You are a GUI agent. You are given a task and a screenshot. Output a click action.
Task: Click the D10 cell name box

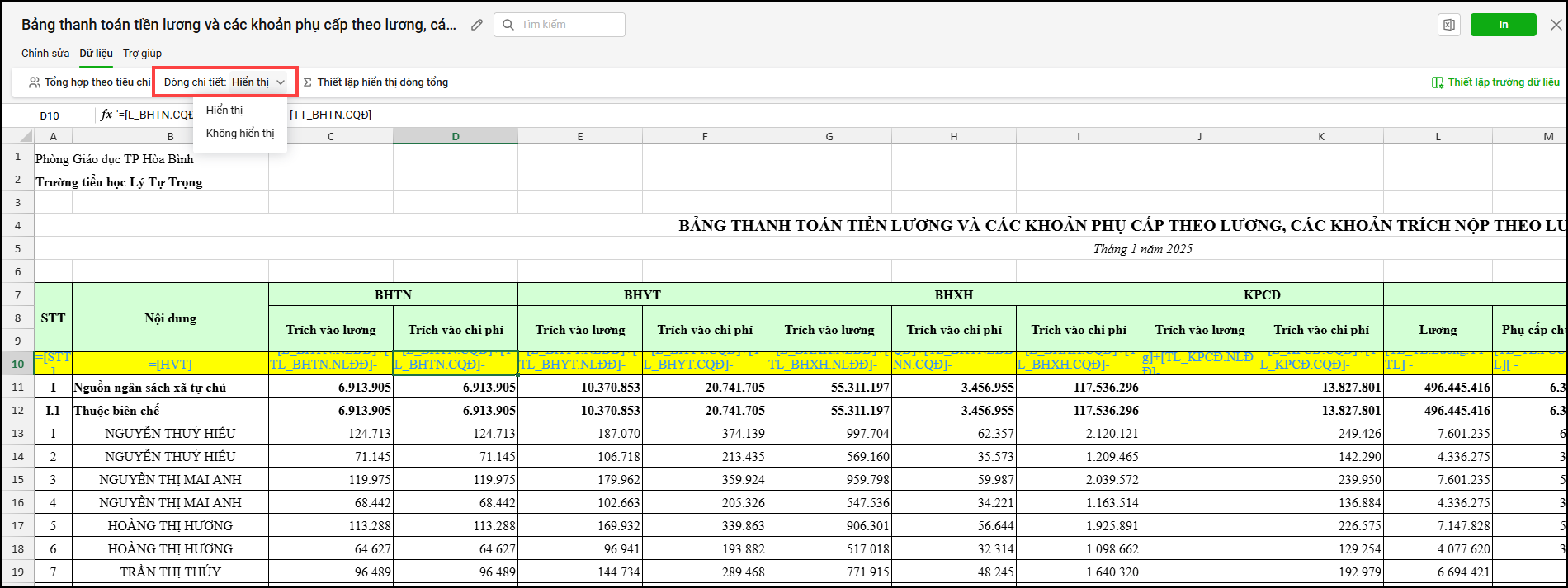click(x=50, y=115)
